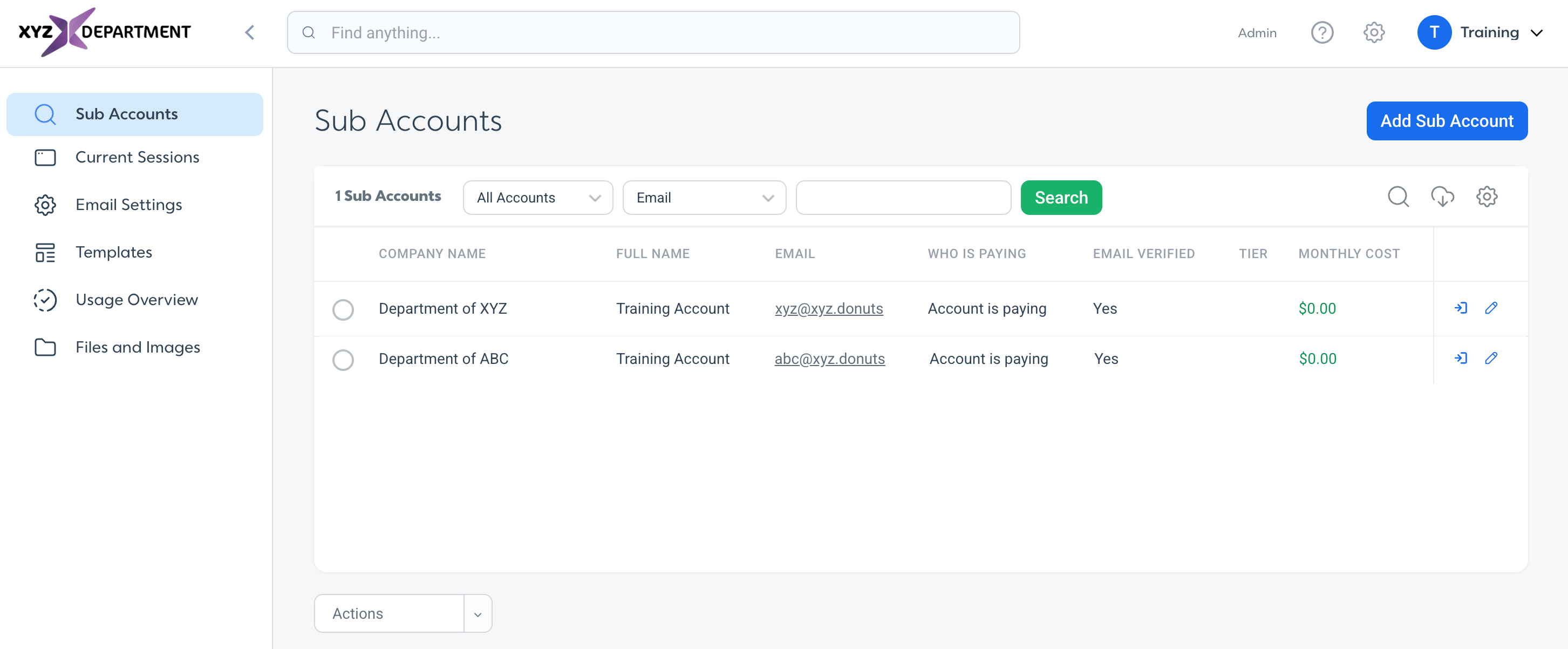Screen dimensions: 1568x649
Task: Select the Department of ABC row radio
Action: click(343, 359)
